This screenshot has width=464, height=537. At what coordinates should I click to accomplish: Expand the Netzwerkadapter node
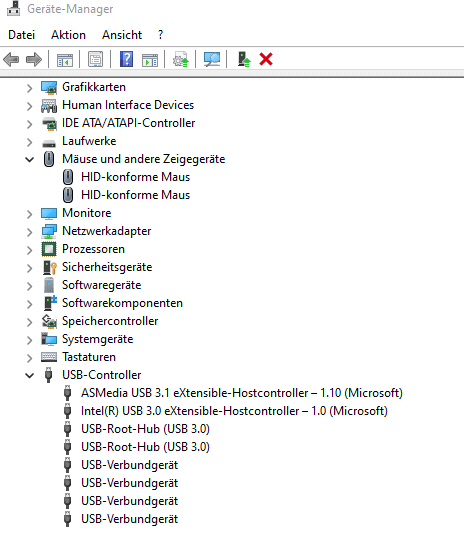click(29, 232)
